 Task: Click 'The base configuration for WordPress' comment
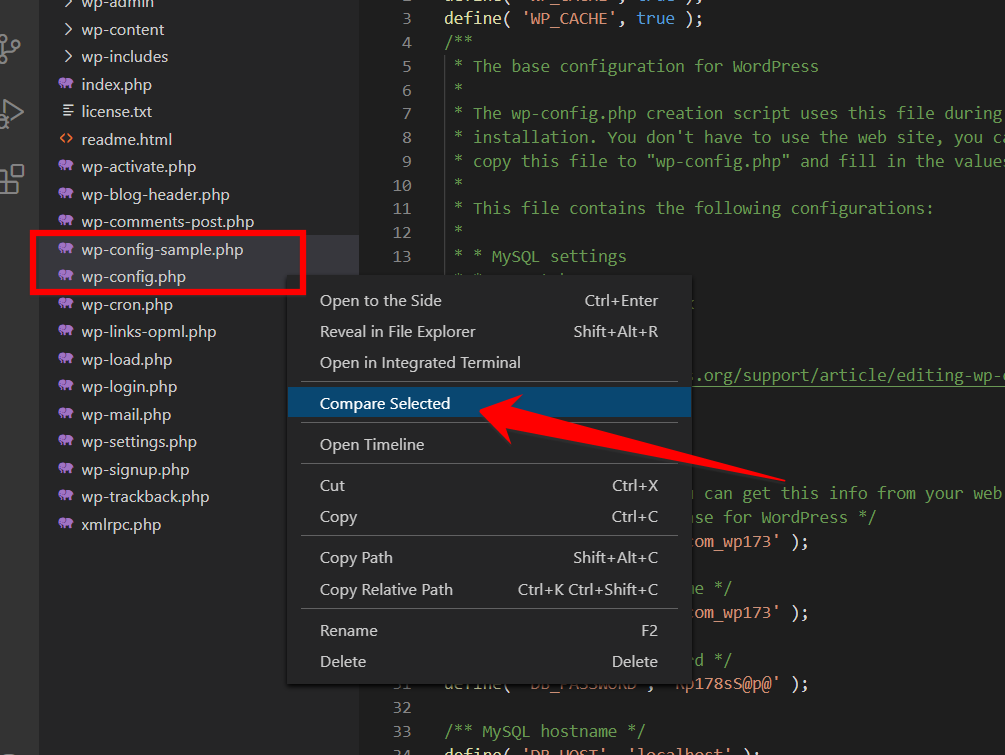[x=645, y=67]
